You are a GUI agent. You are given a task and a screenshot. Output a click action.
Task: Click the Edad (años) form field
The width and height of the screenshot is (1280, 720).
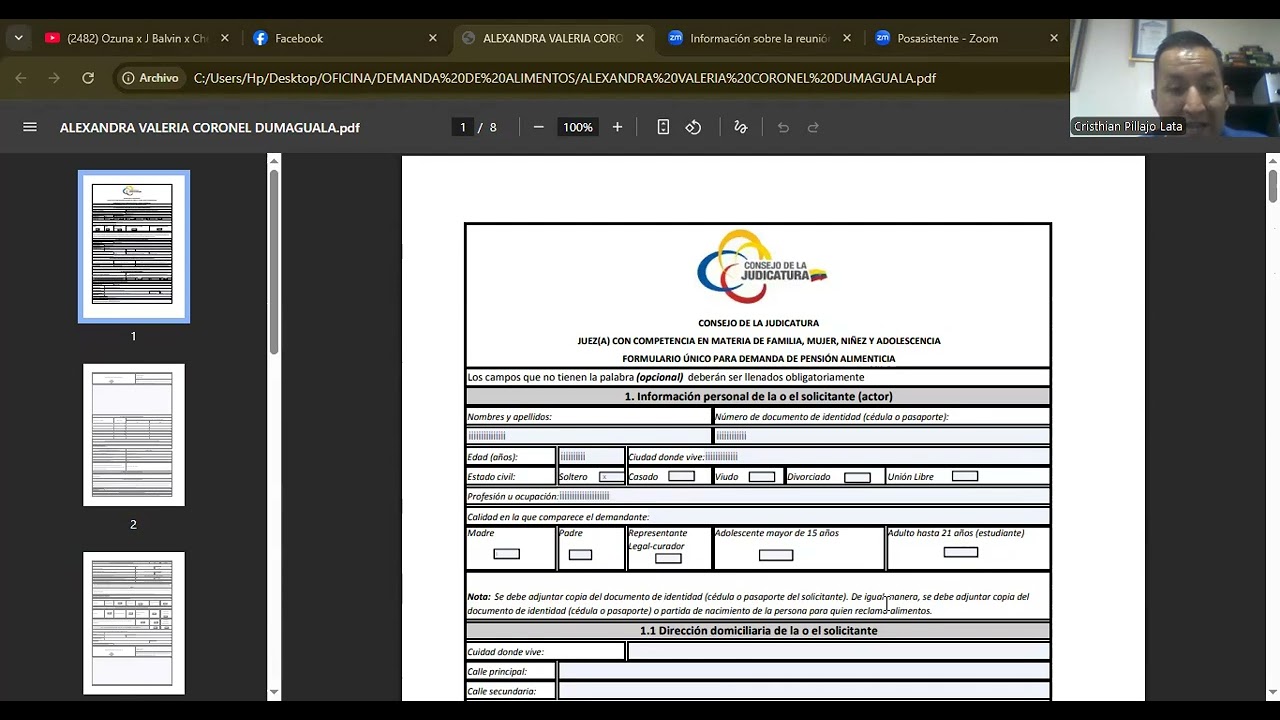click(591, 457)
